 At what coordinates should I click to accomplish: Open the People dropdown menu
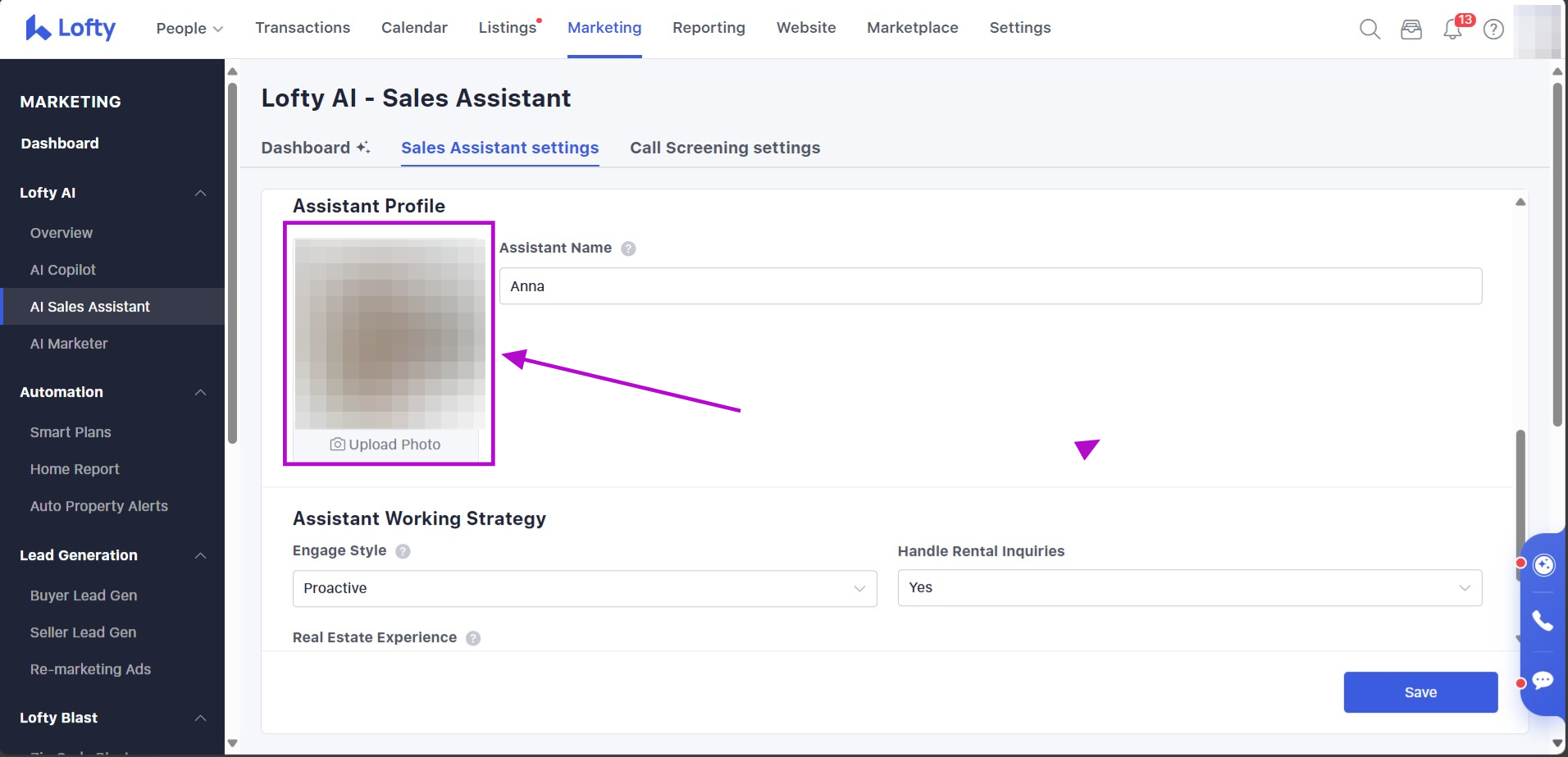189,28
